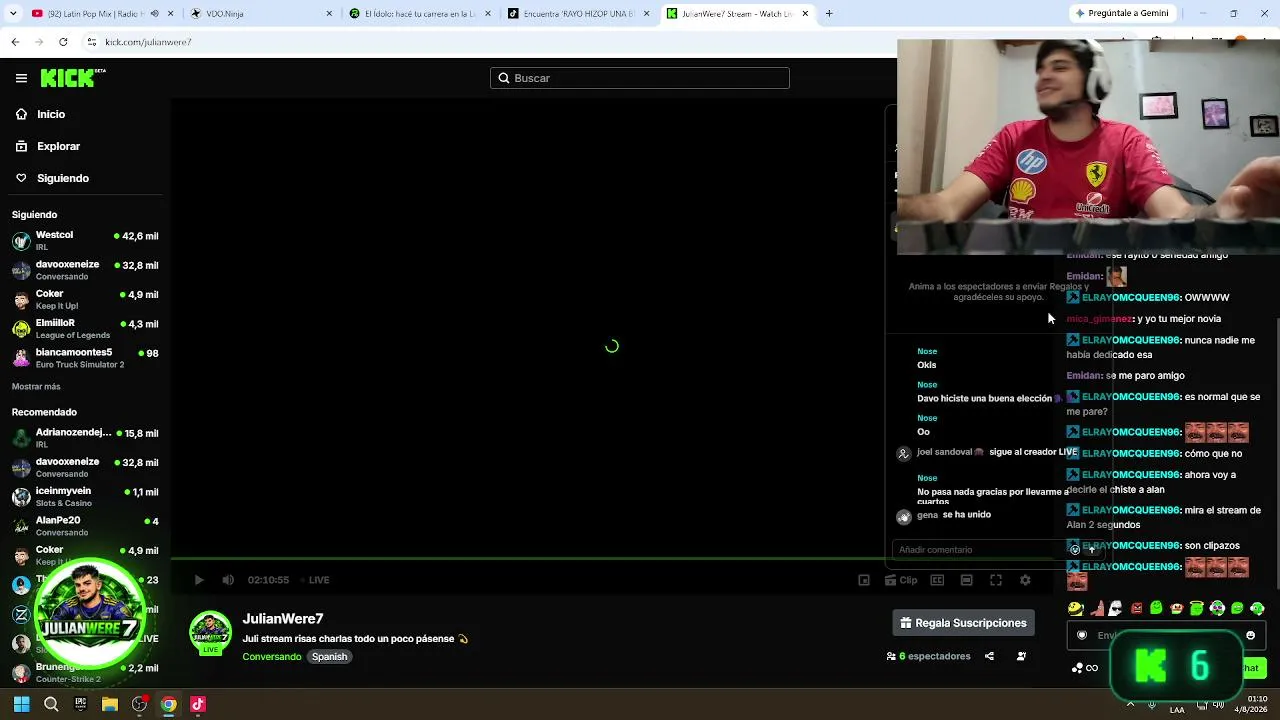Focus the Buscar search field
Screen dimensions: 1280x720
tap(640, 78)
